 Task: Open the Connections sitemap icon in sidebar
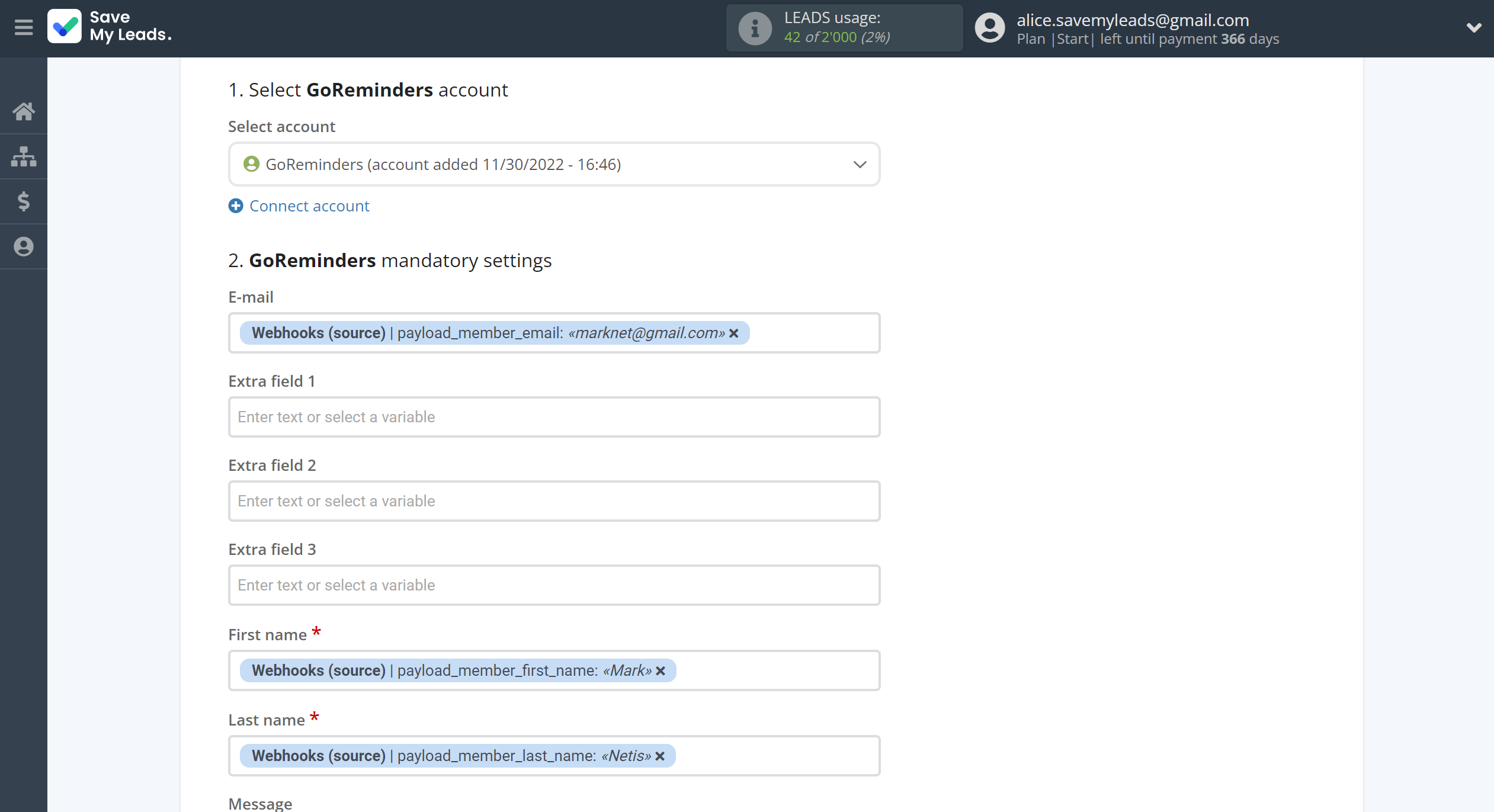tap(24, 156)
